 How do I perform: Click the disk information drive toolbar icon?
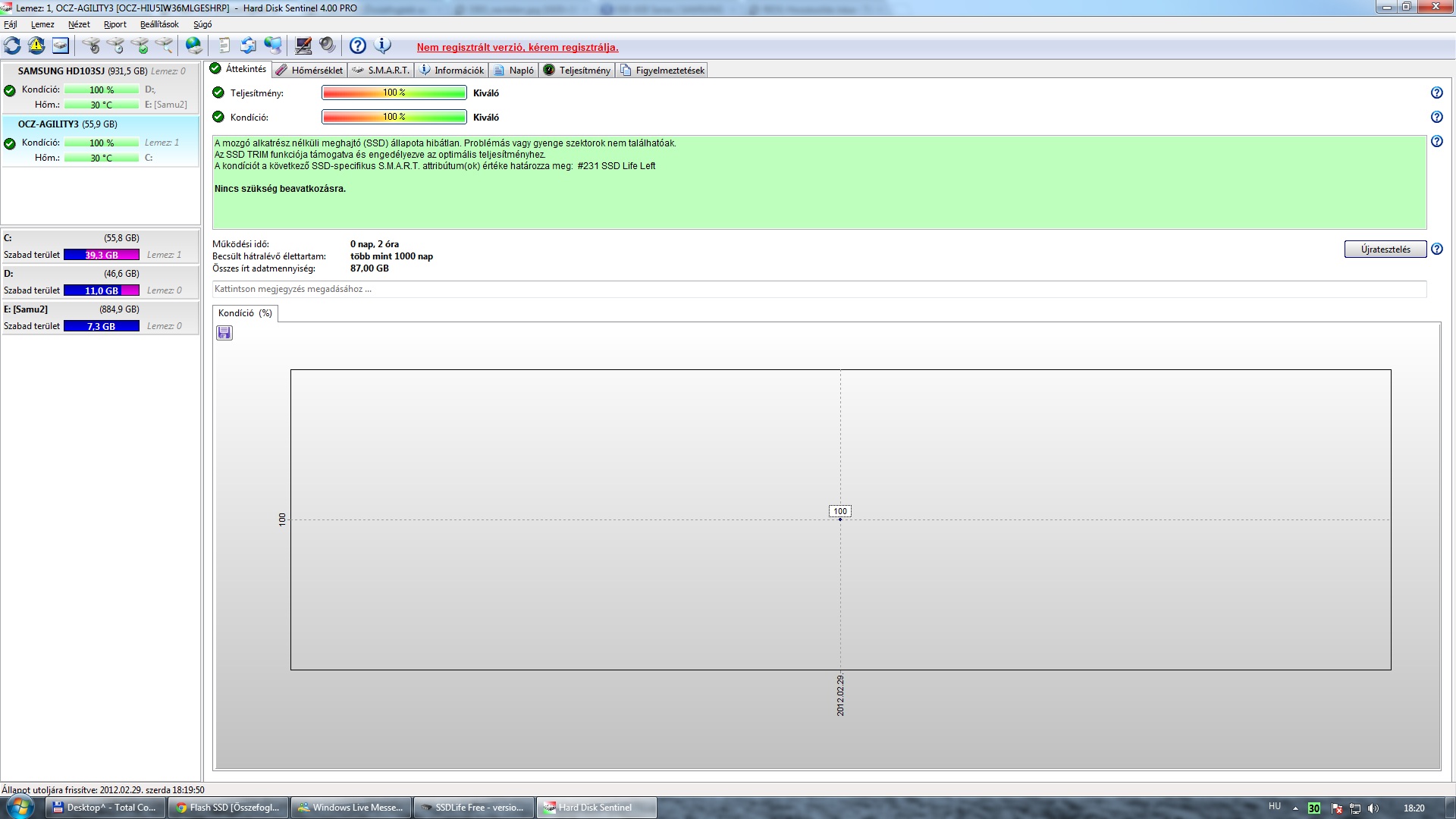pyautogui.click(x=61, y=45)
